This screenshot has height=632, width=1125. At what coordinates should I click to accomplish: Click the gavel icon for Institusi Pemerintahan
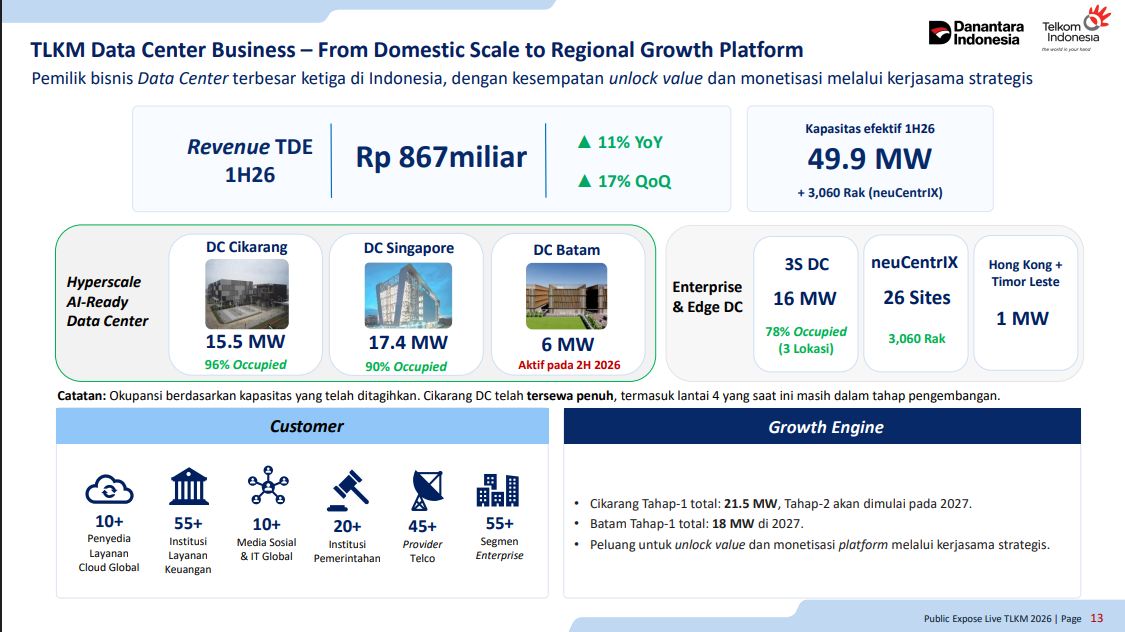point(347,491)
